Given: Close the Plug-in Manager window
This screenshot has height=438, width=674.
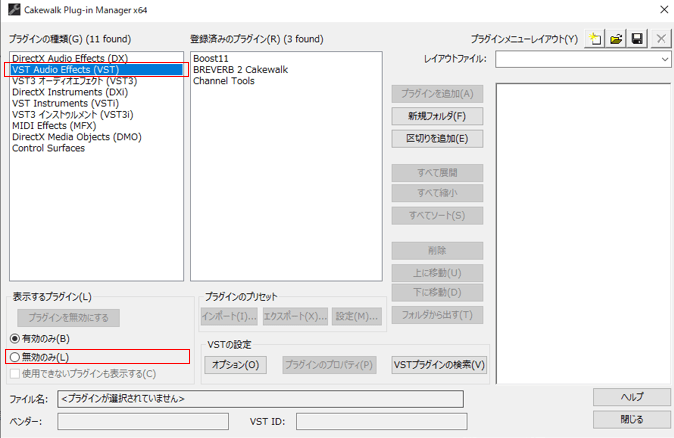Looking at the screenshot, I should click(x=664, y=9).
